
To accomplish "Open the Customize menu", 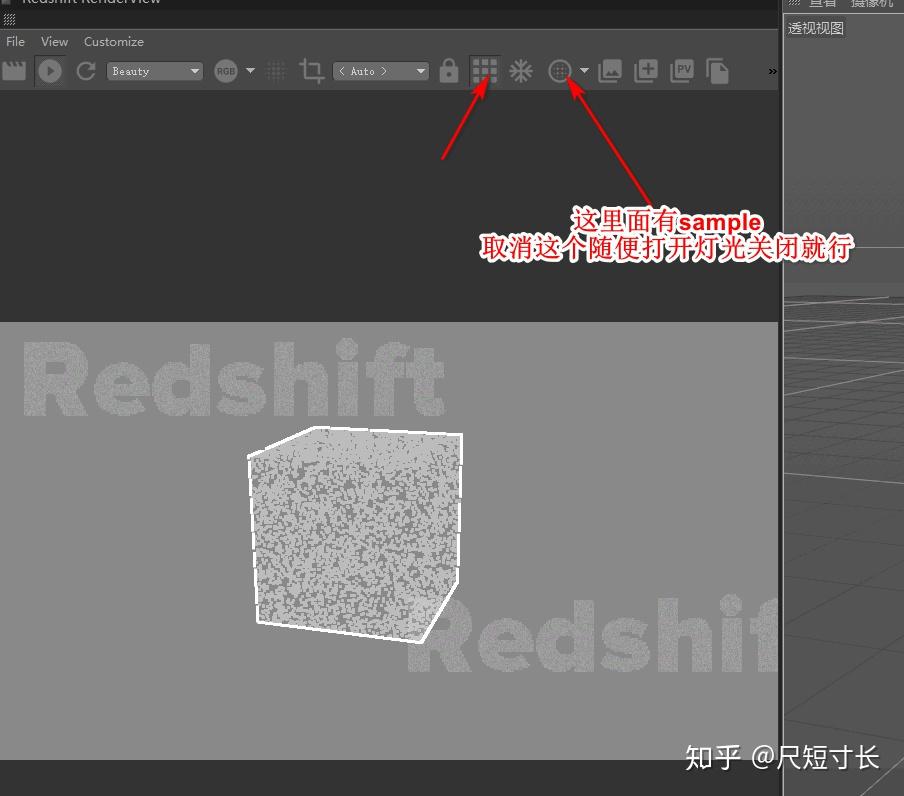I will (x=113, y=41).
